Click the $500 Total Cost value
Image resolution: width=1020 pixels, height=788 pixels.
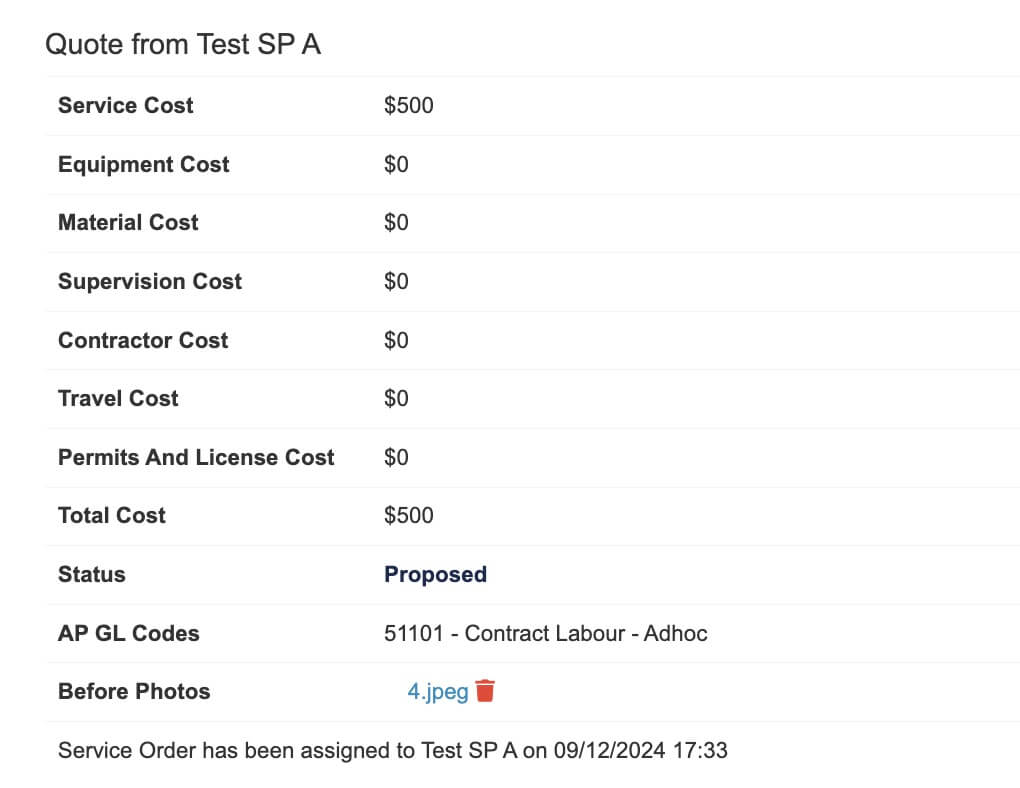point(409,515)
